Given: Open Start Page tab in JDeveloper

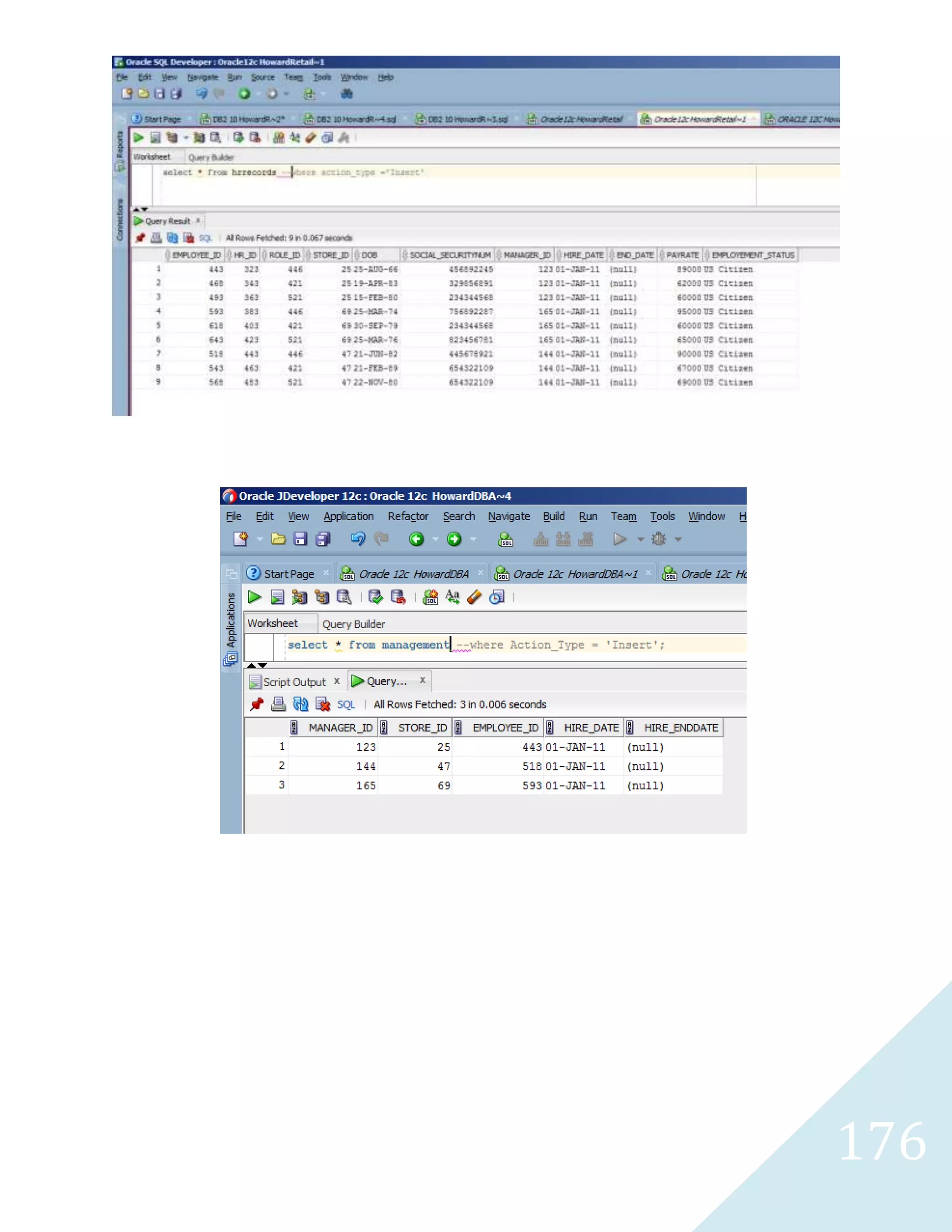Looking at the screenshot, I should pyautogui.click(x=289, y=574).
